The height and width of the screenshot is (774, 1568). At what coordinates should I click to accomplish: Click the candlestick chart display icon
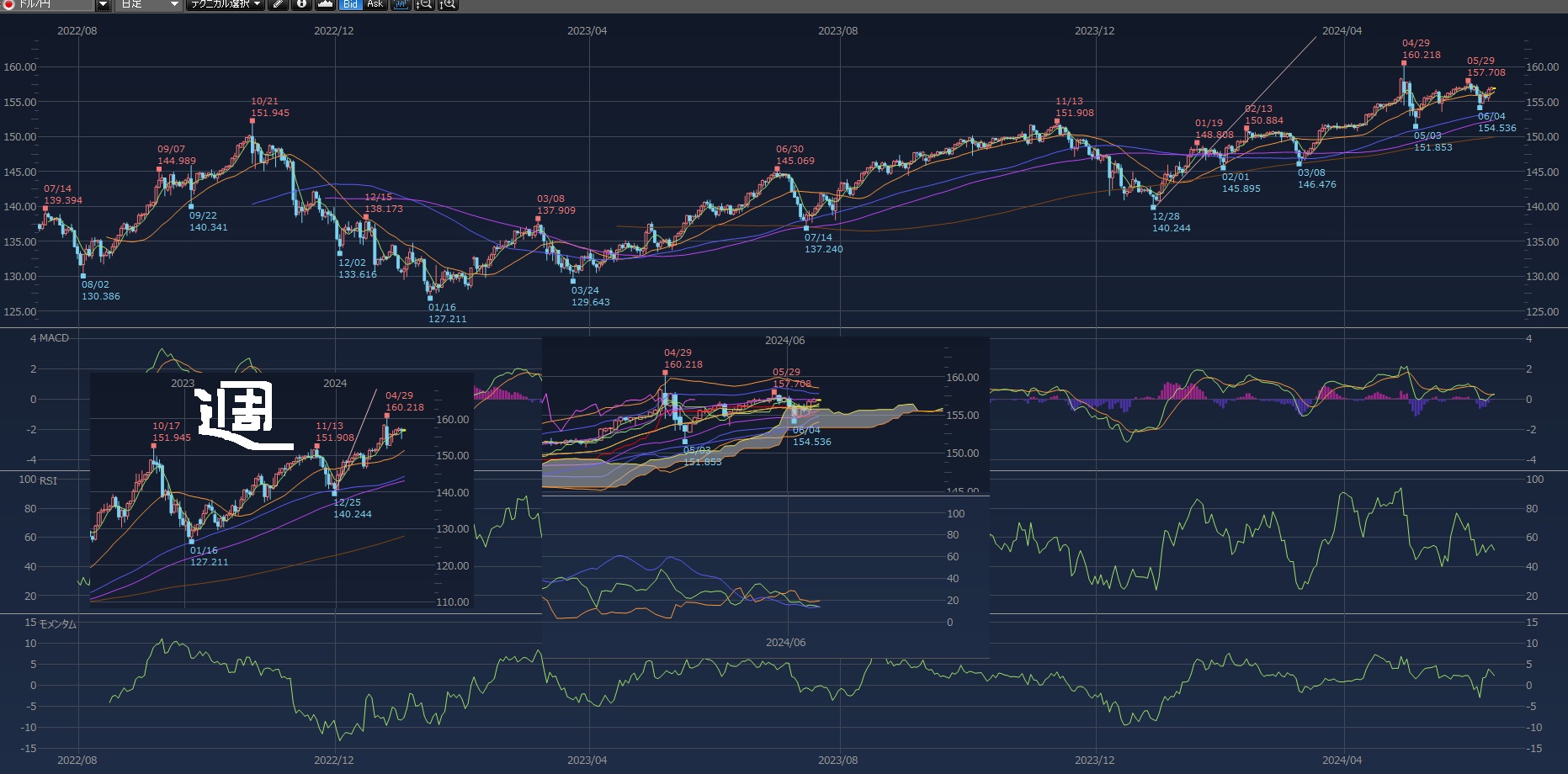401,4
